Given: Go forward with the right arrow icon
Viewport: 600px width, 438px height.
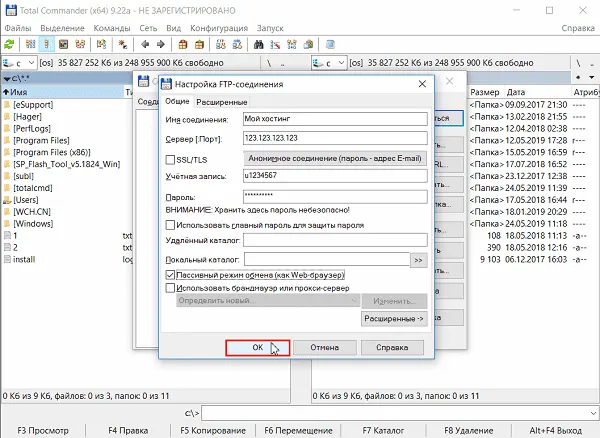Looking at the screenshot, I should 161,44.
